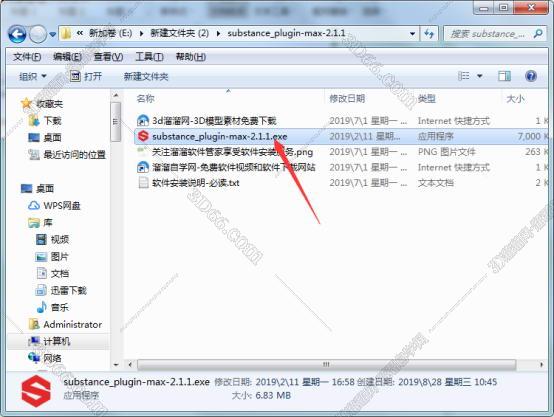Click the Substance icon of the exe file

pos(143,136)
